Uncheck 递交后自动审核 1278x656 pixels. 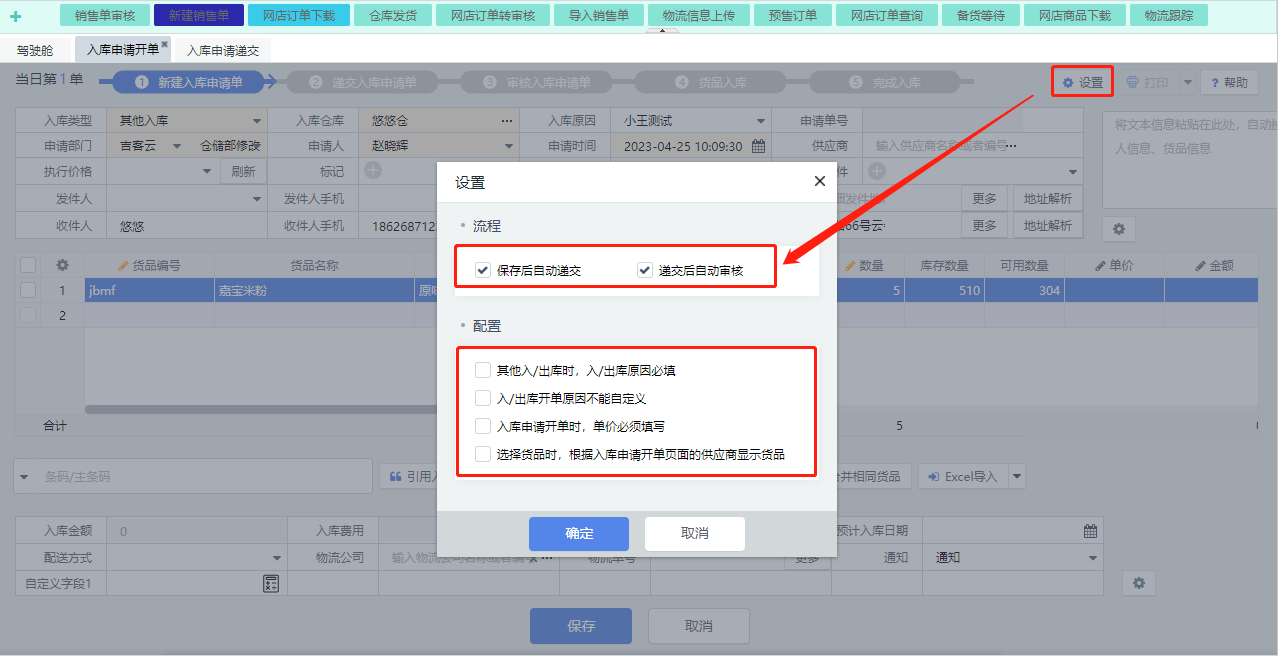point(645,270)
